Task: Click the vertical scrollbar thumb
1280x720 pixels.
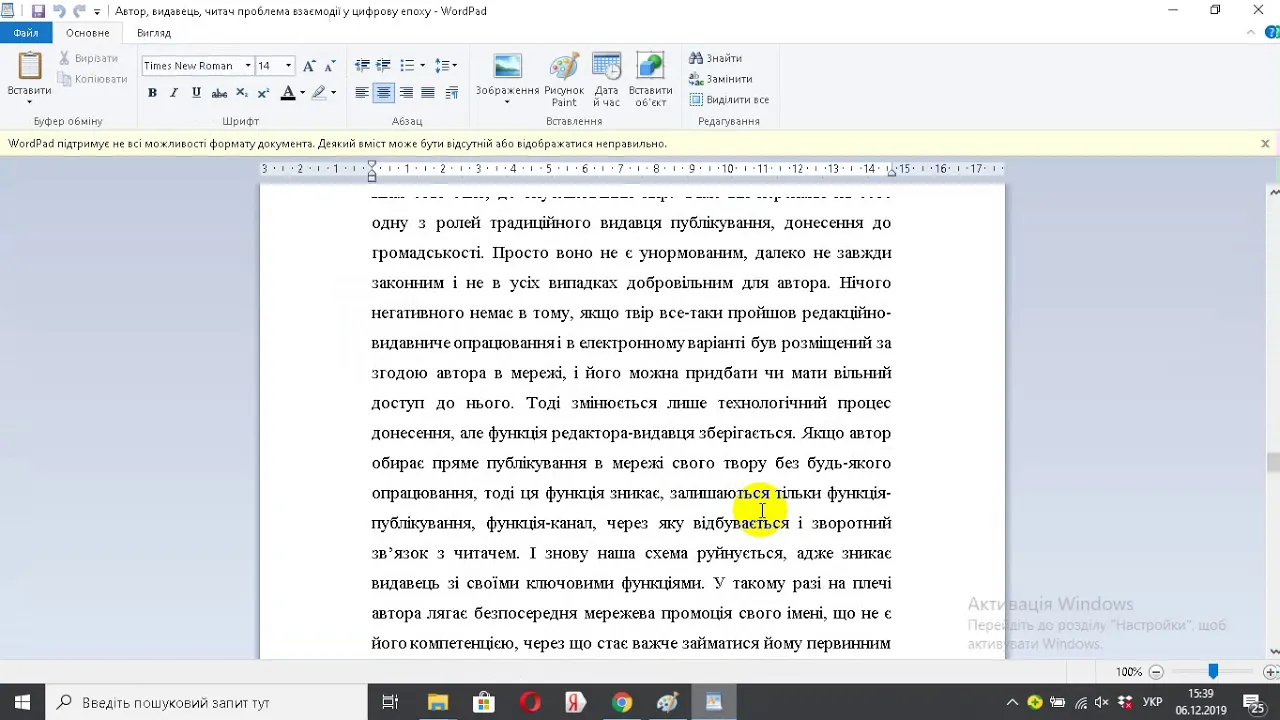Action: (x=1273, y=462)
